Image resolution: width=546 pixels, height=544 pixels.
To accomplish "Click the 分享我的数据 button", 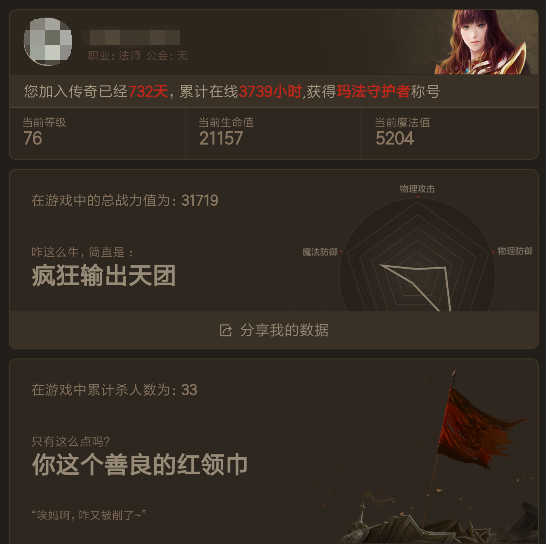I will pyautogui.click(x=274, y=330).
